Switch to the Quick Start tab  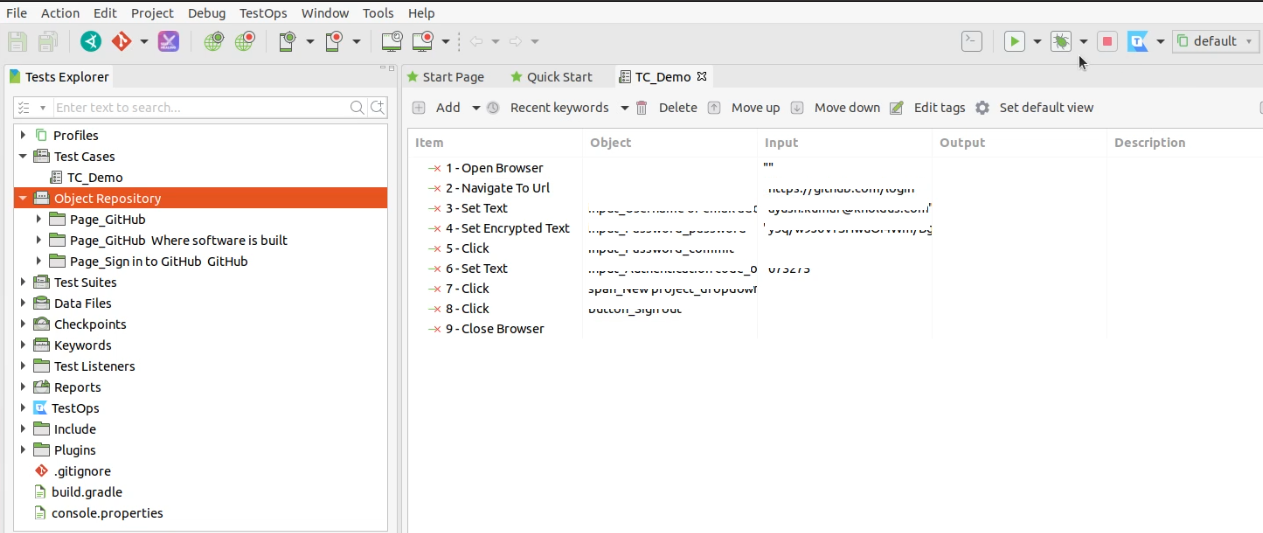(x=551, y=77)
